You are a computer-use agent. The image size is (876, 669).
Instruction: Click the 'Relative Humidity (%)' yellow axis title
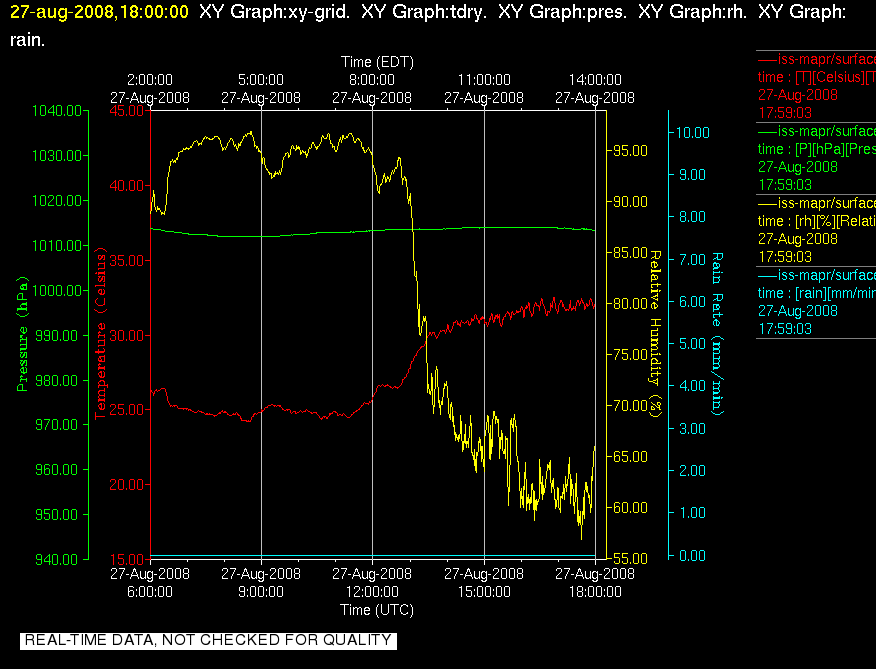(655, 334)
